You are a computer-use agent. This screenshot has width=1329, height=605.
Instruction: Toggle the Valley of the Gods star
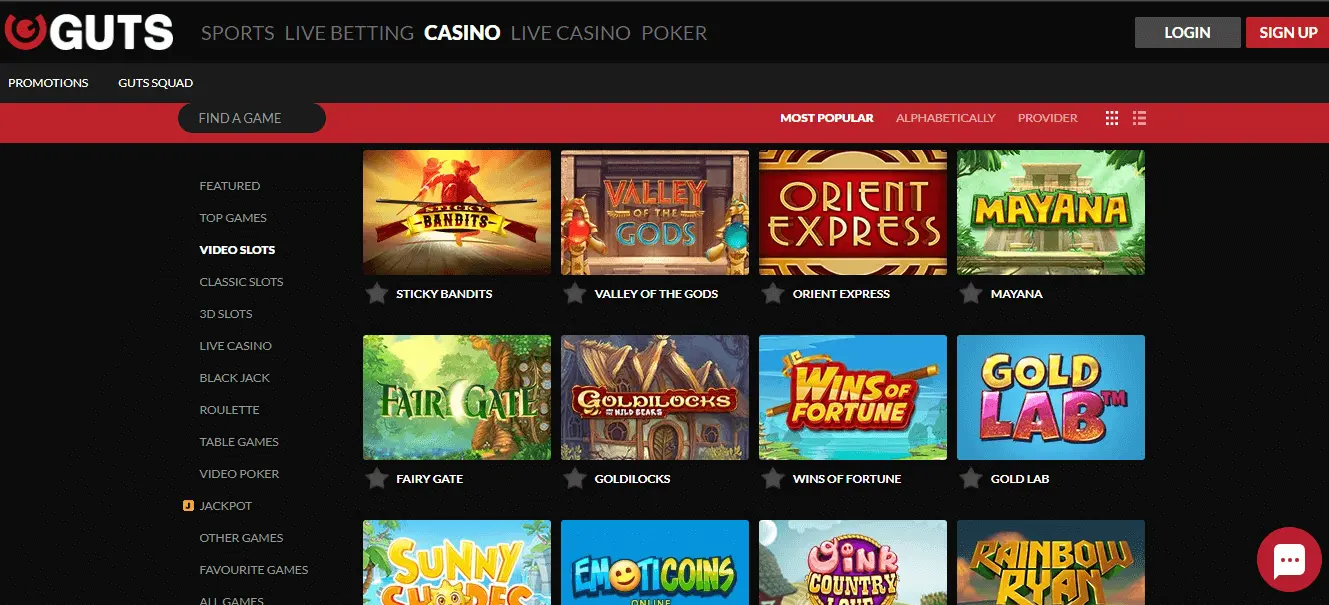(x=574, y=294)
